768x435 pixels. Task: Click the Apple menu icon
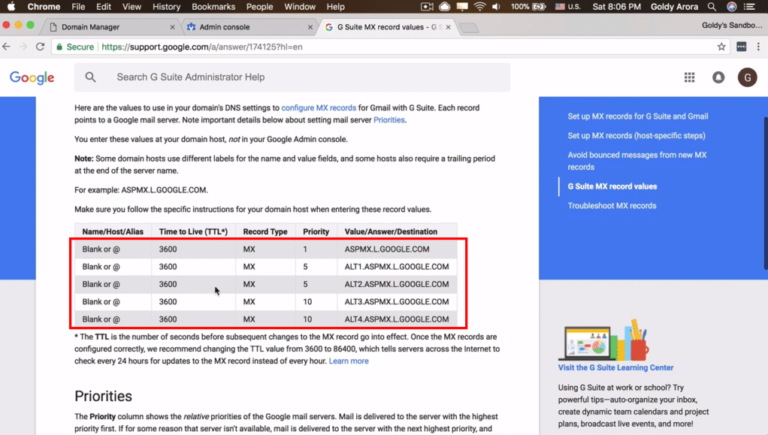tap(11, 7)
